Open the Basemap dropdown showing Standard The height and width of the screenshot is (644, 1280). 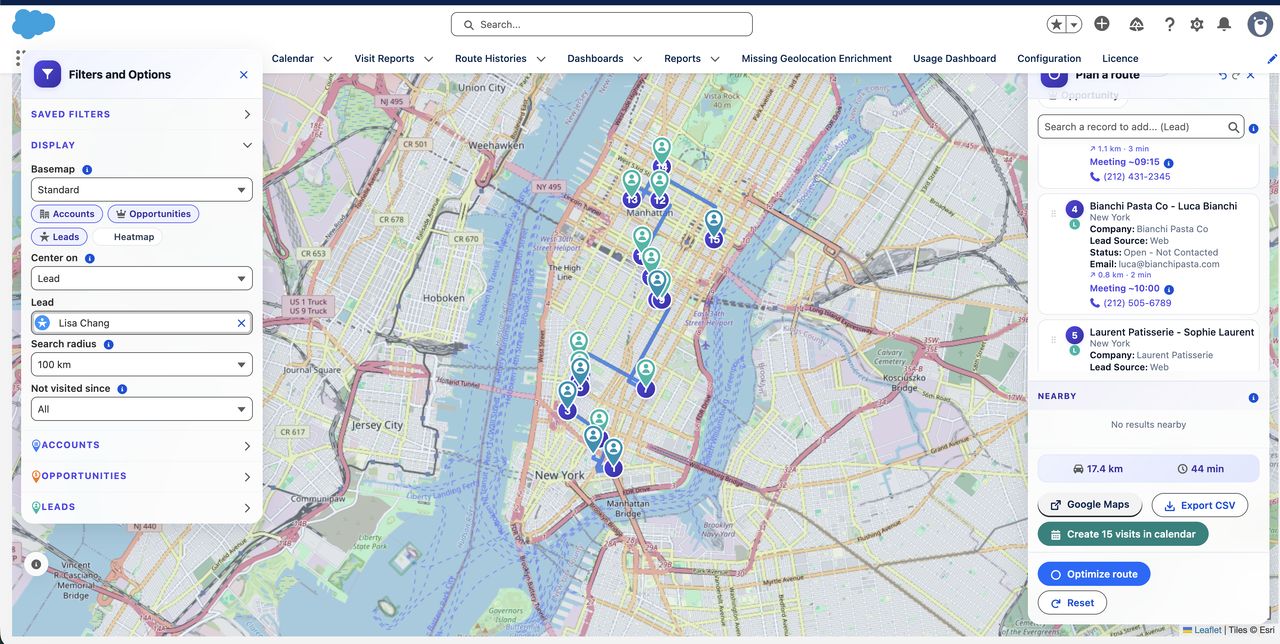[141, 189]
